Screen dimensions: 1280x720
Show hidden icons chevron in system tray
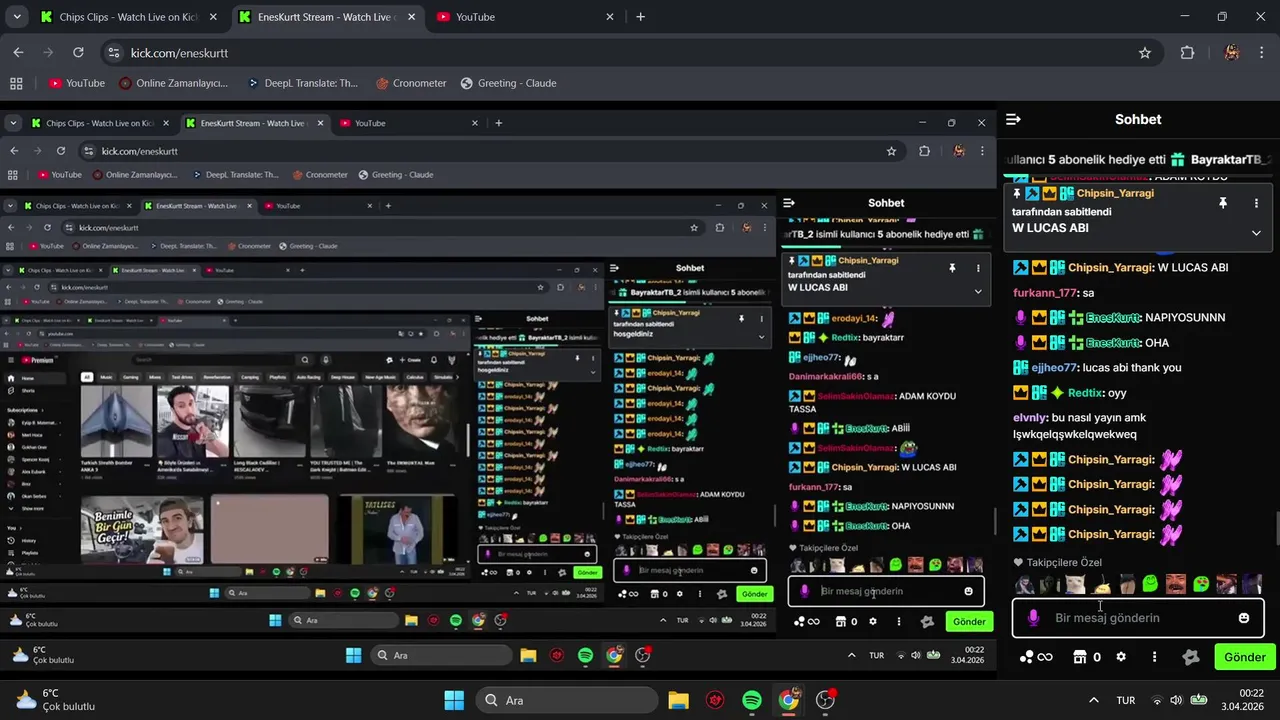point(1093,700)
